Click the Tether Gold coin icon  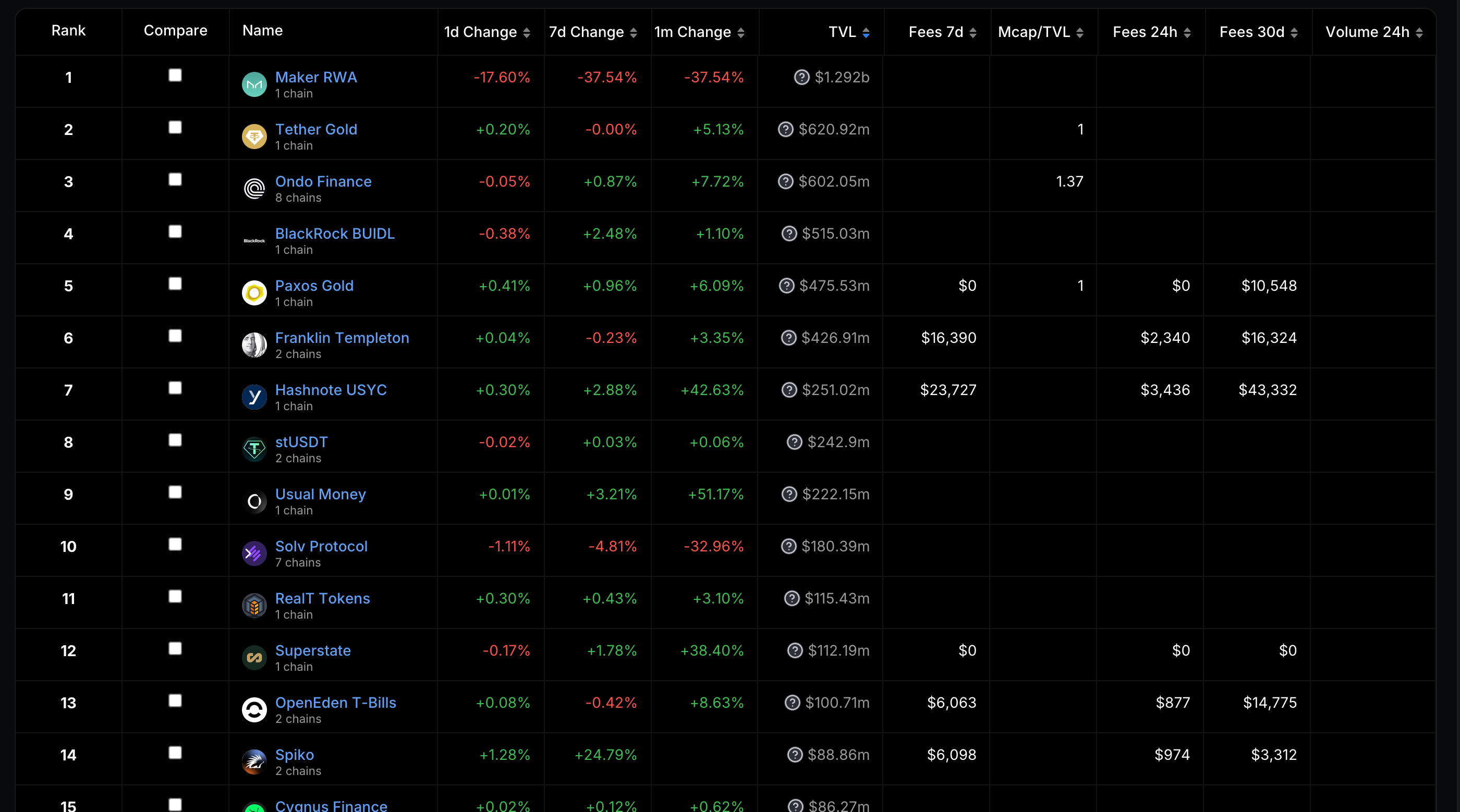tap(254, 137)
